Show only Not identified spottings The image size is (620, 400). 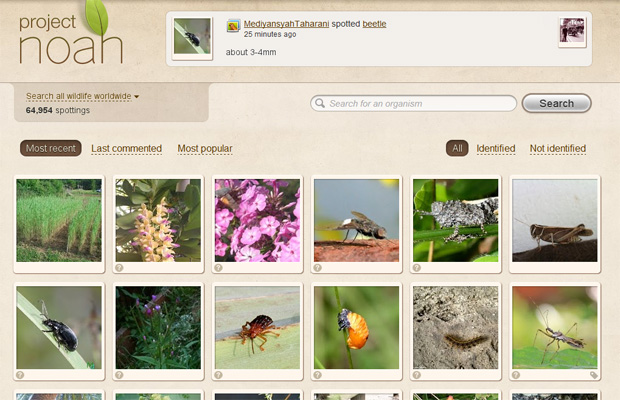557,149
